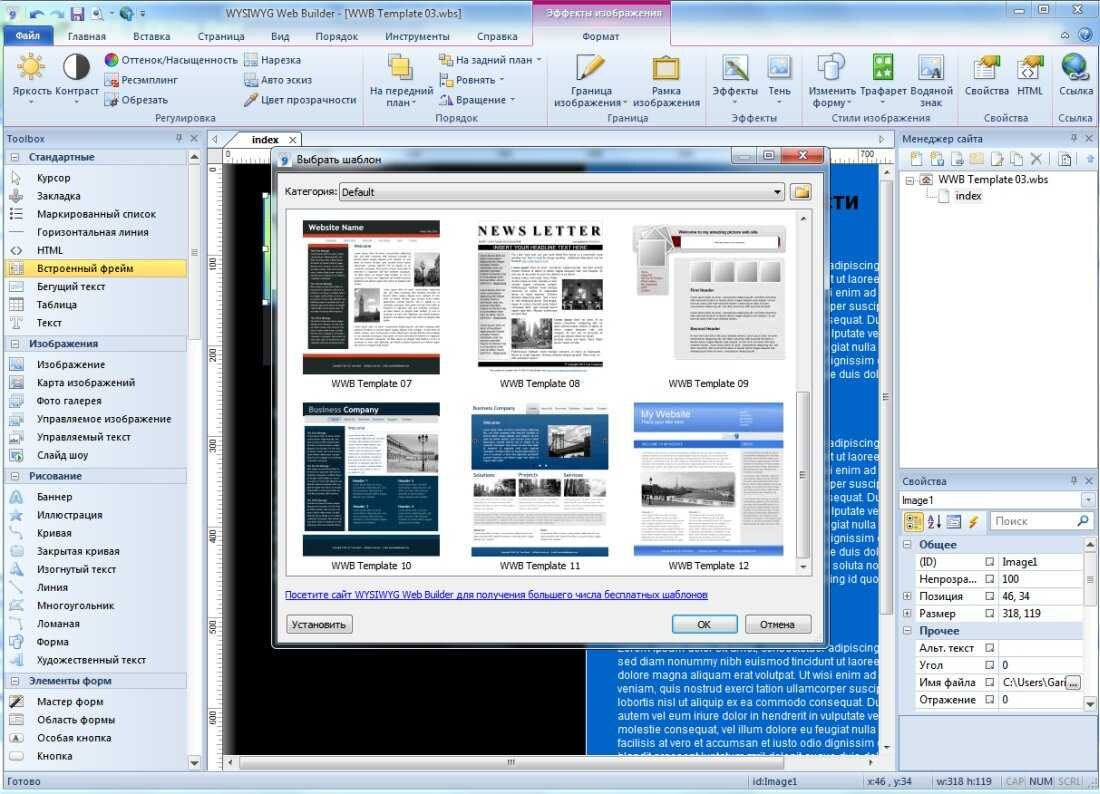Collapse the Изображения toolbox section

15,344
